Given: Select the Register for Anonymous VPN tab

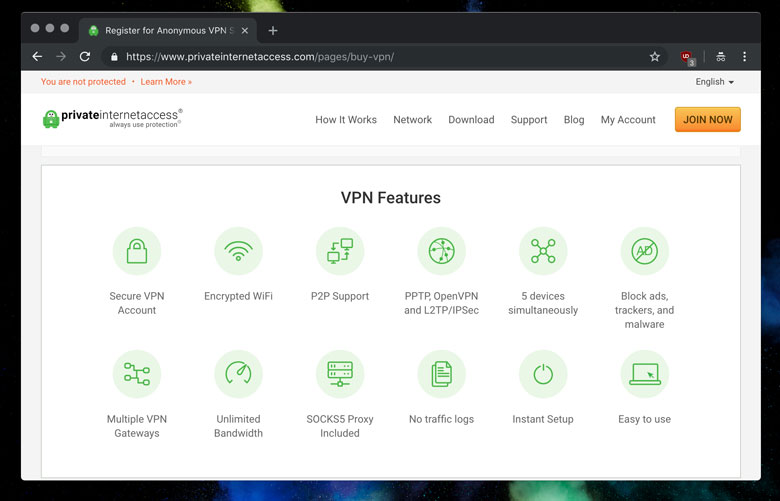Looking at the screenshot, I should click(x=168, y=31).
